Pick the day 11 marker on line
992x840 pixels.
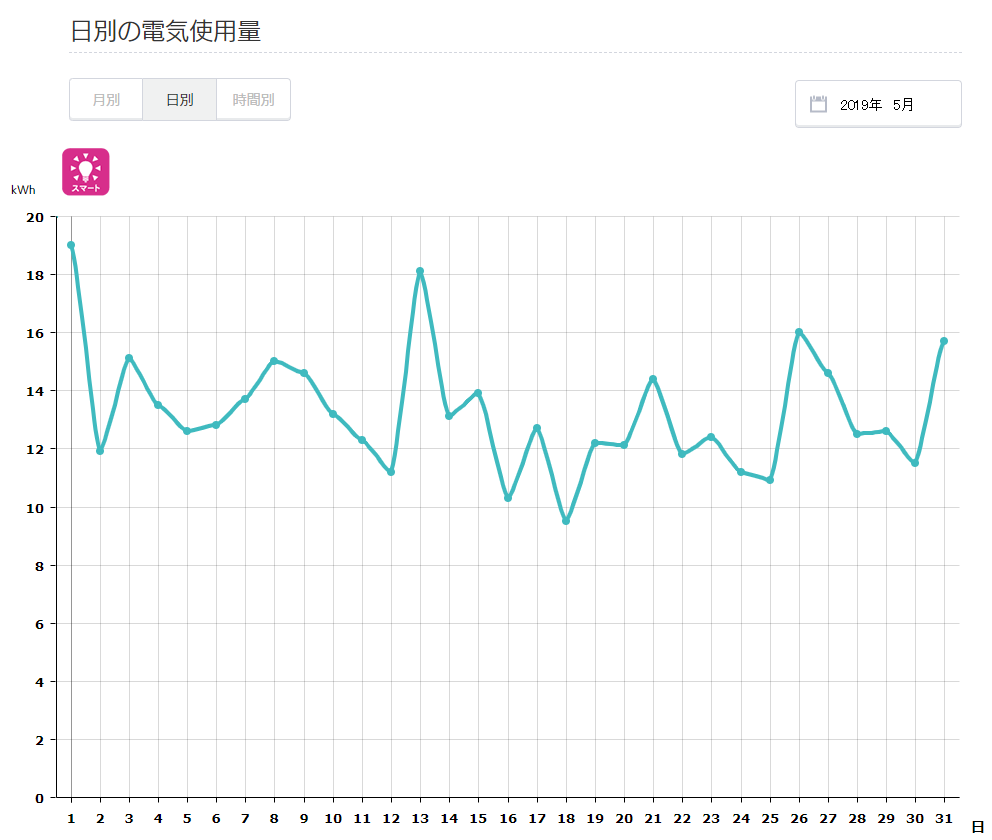363,440
